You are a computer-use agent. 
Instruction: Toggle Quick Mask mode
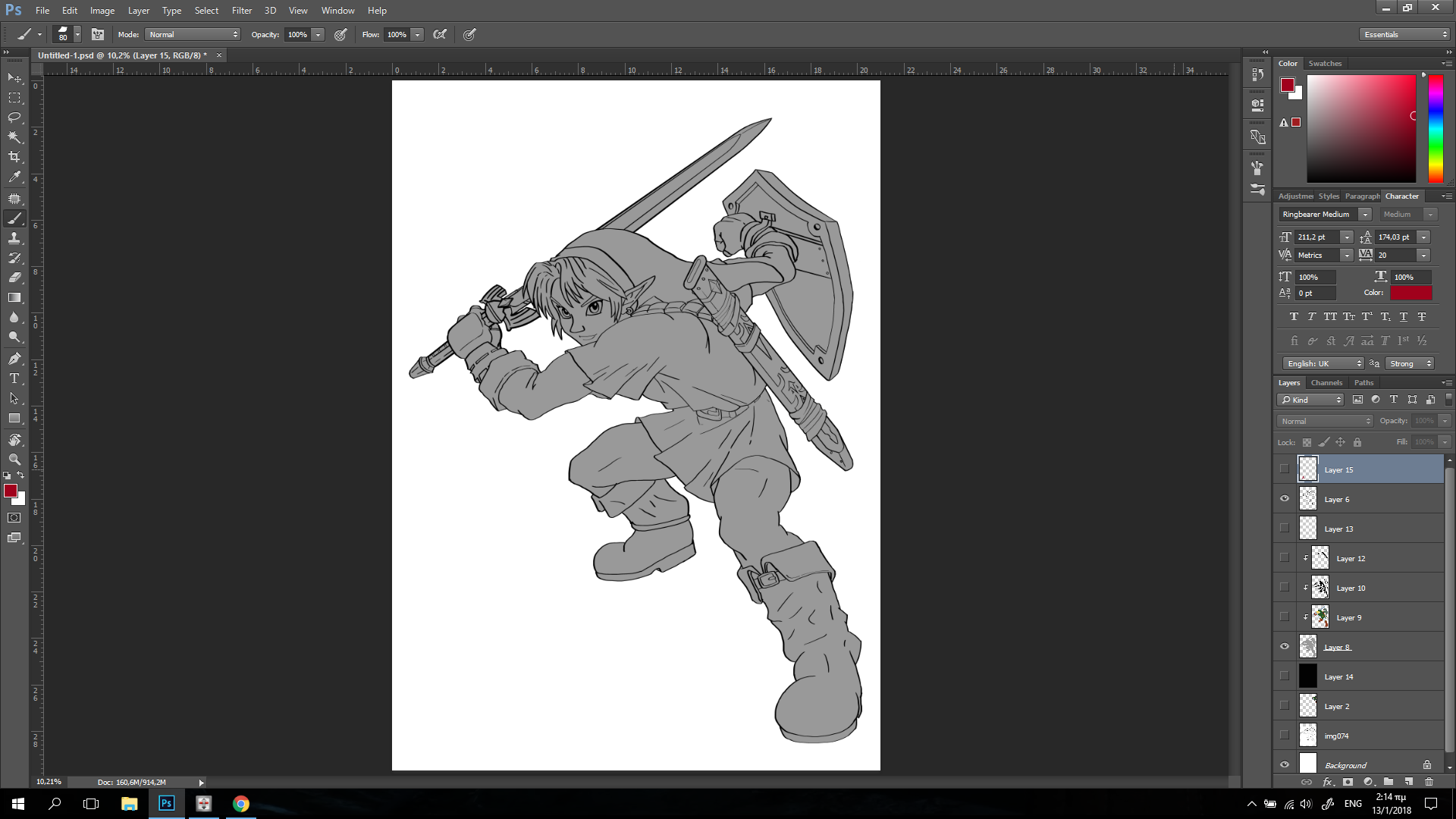tap(14, 518)
